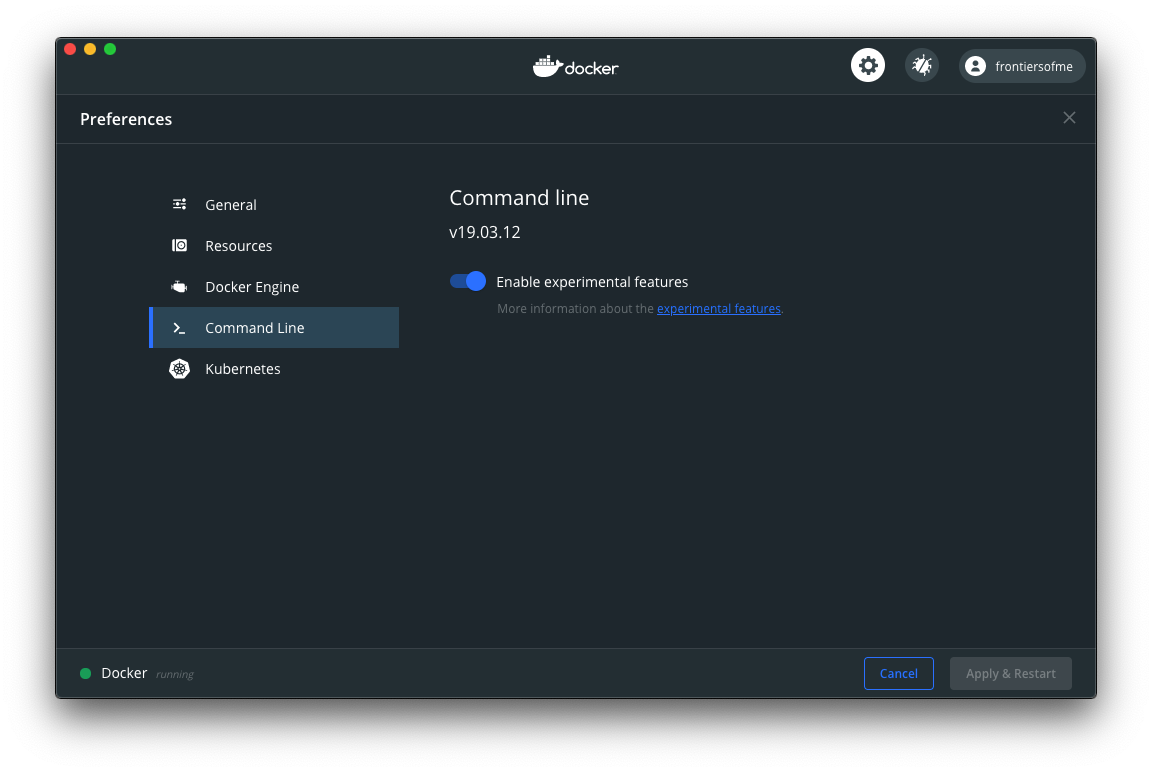Screen dimensions: 1152x772
Task: Switch to the Resources section
Action: coord(238,245)
